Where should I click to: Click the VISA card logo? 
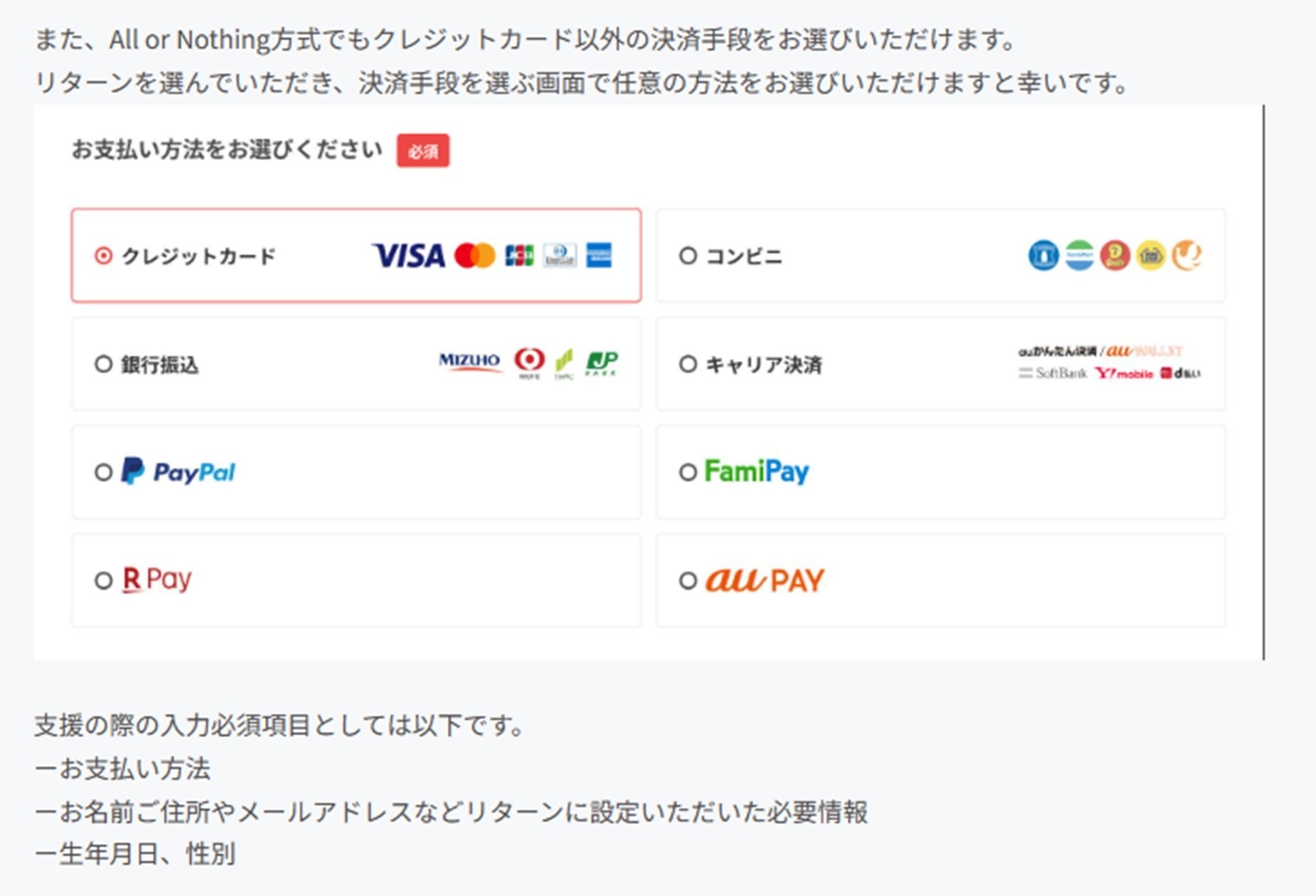tap(409, 256)
